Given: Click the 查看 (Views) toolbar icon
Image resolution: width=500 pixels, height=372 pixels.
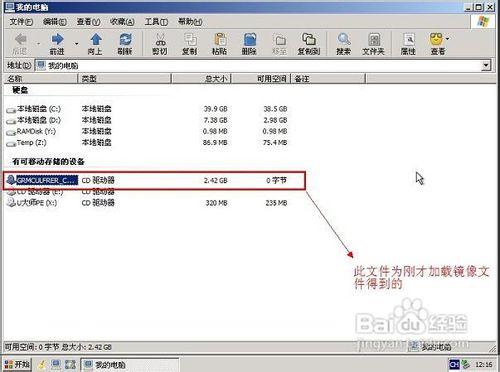Looking at the screenshot, I should point(437,39).
